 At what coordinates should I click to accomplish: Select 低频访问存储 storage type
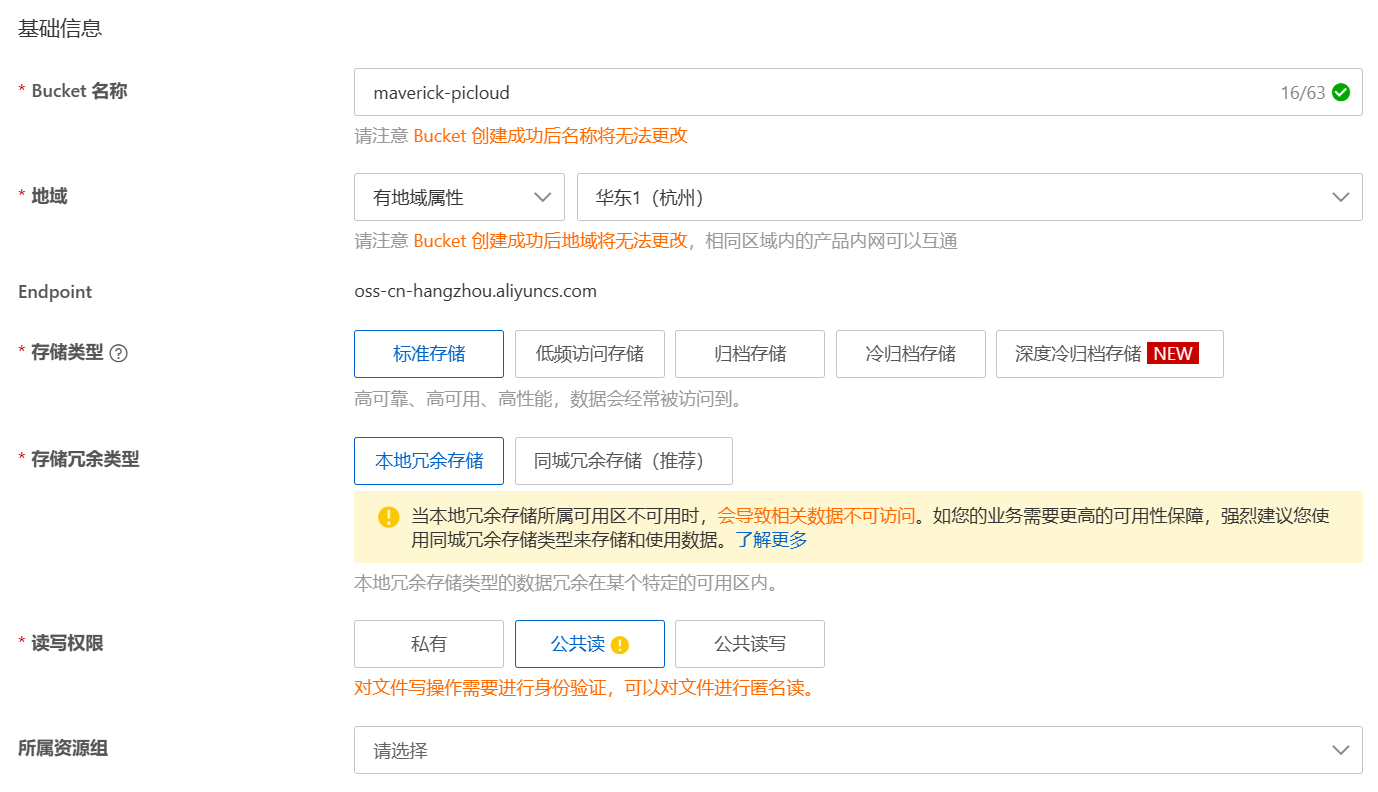[589, 354]
